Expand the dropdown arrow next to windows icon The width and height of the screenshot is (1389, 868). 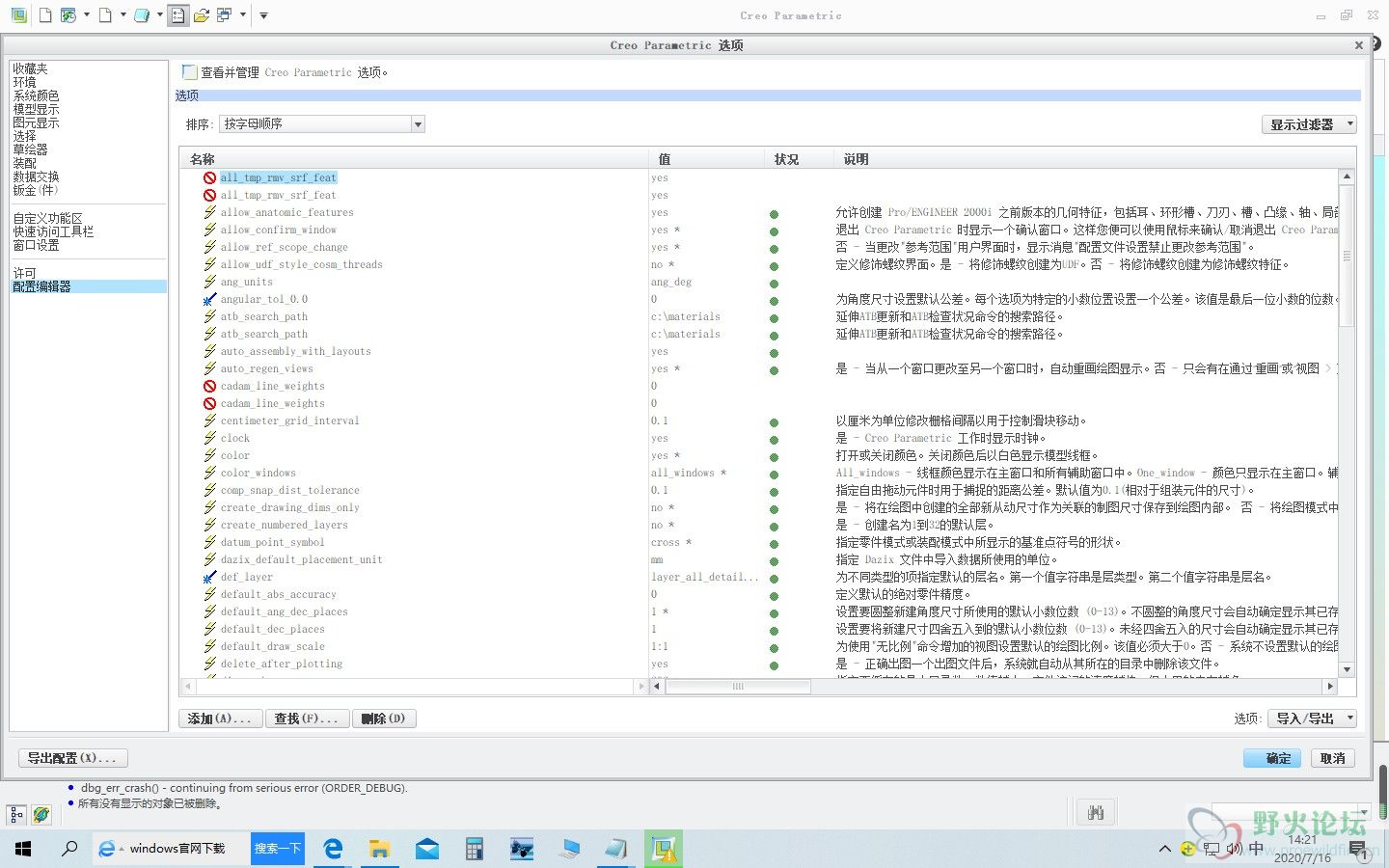[x=243, y=15]
